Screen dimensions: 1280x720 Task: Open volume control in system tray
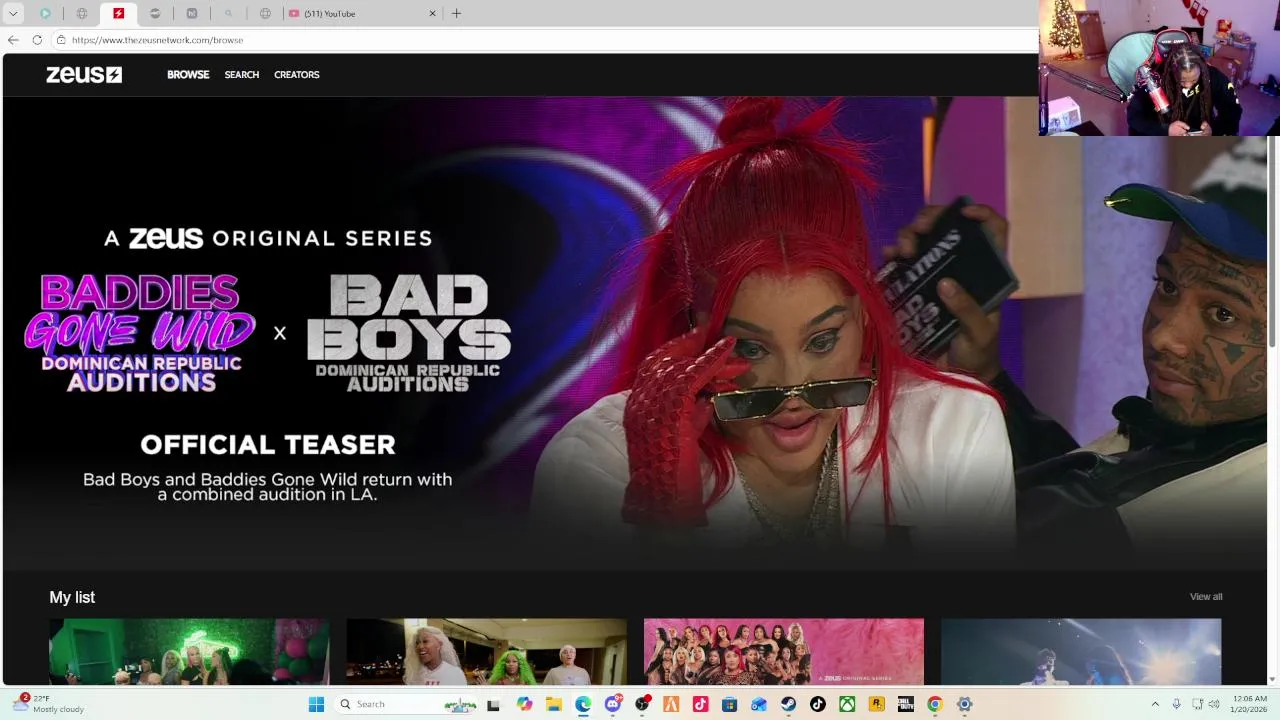(x=1214, y=704)
